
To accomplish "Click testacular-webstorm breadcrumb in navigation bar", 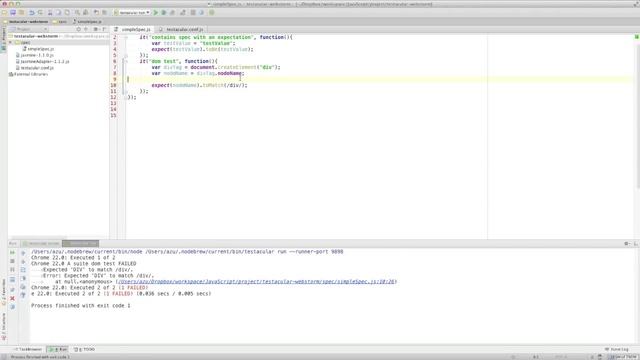I will [x=26, y=22].
